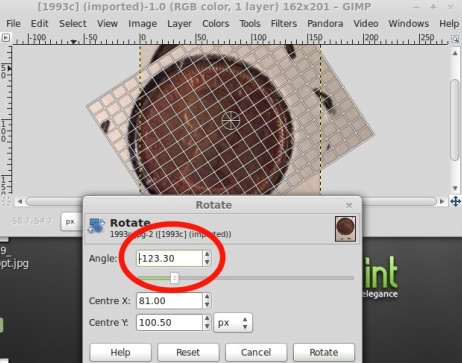Click the Centre Y input field
462x363 pixels.
(169, 322)
